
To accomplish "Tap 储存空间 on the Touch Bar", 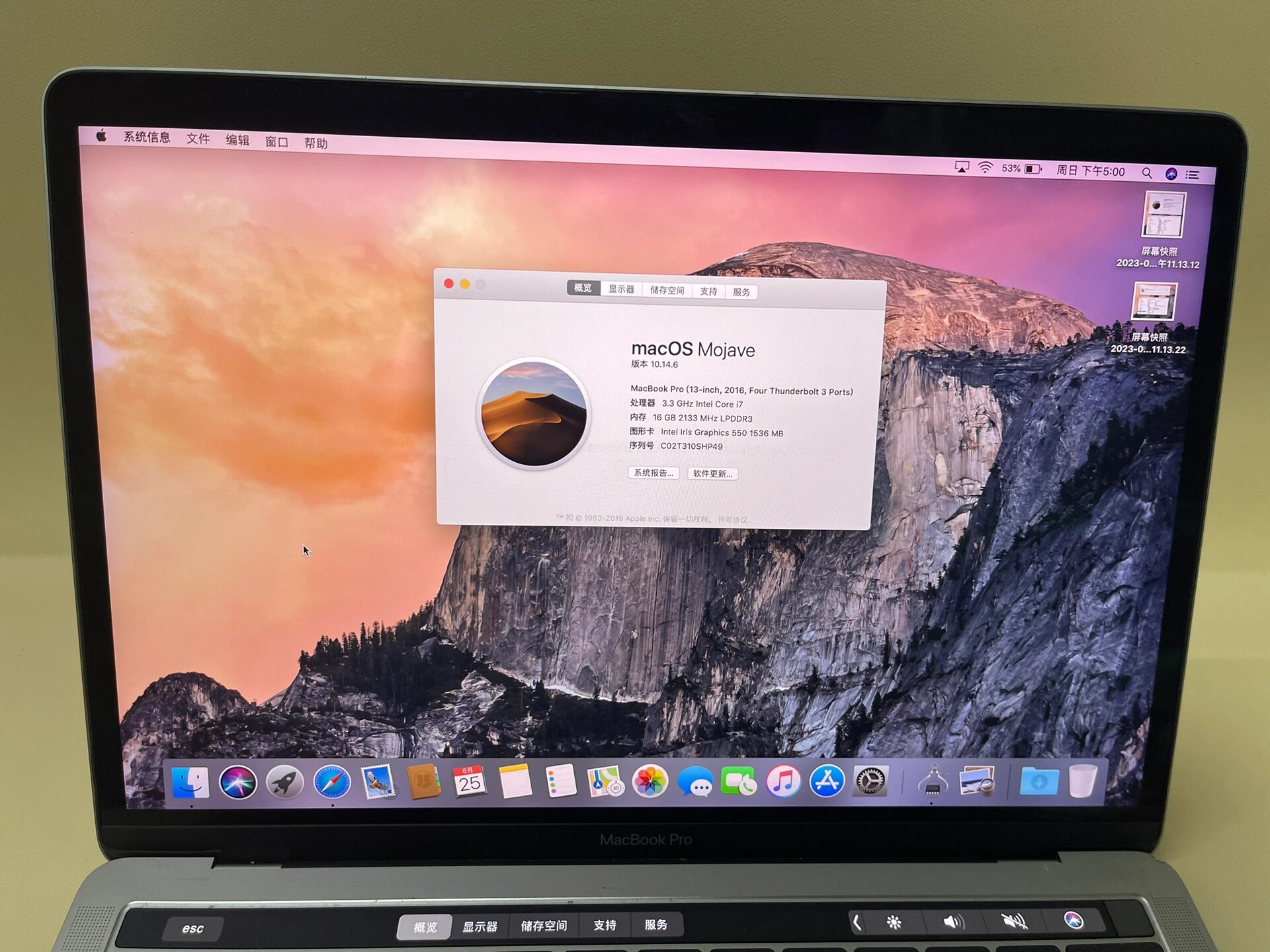I will click(544, 926).
